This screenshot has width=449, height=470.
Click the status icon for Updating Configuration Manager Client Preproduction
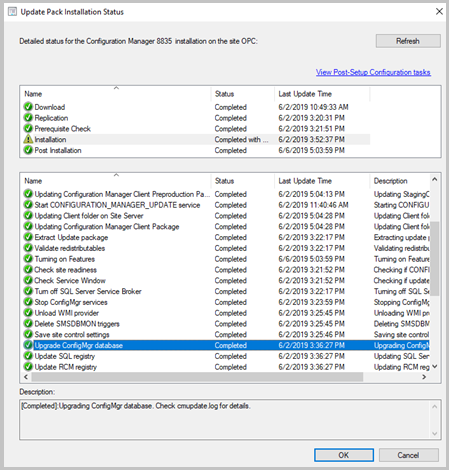point(28,194)
